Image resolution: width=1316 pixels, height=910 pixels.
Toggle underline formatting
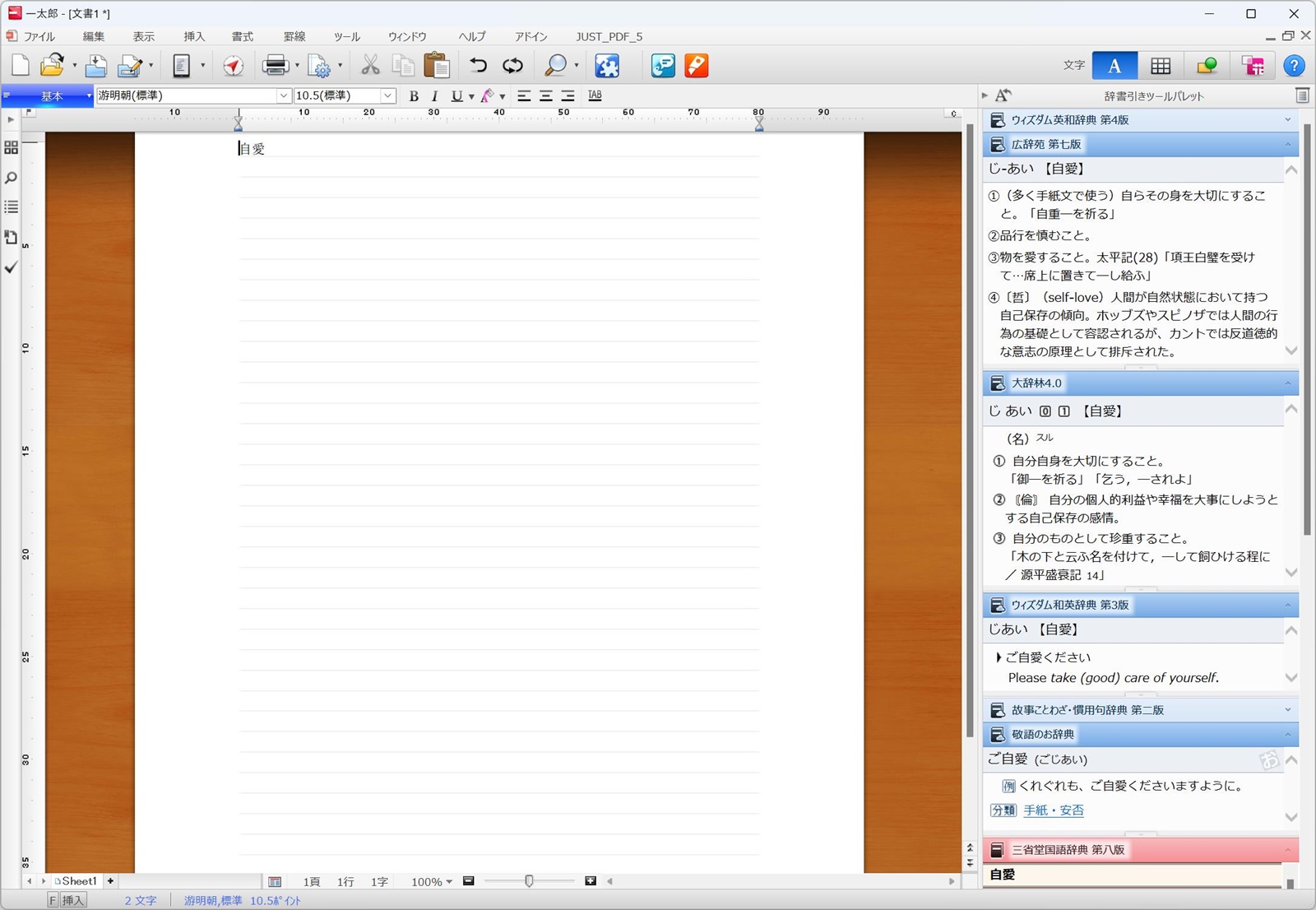(456, 95)
